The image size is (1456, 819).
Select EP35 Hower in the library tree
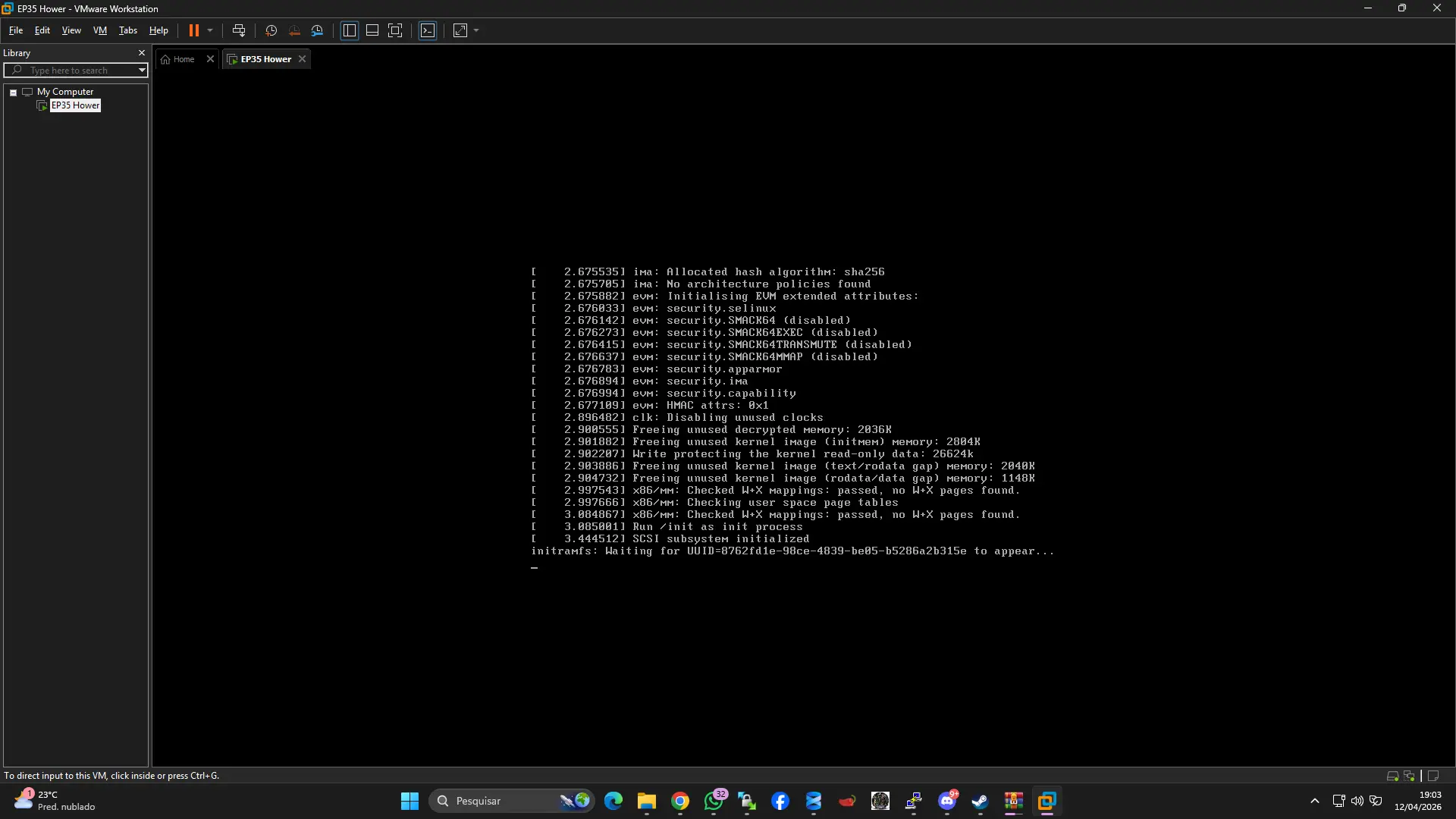(x=75, y=105)
